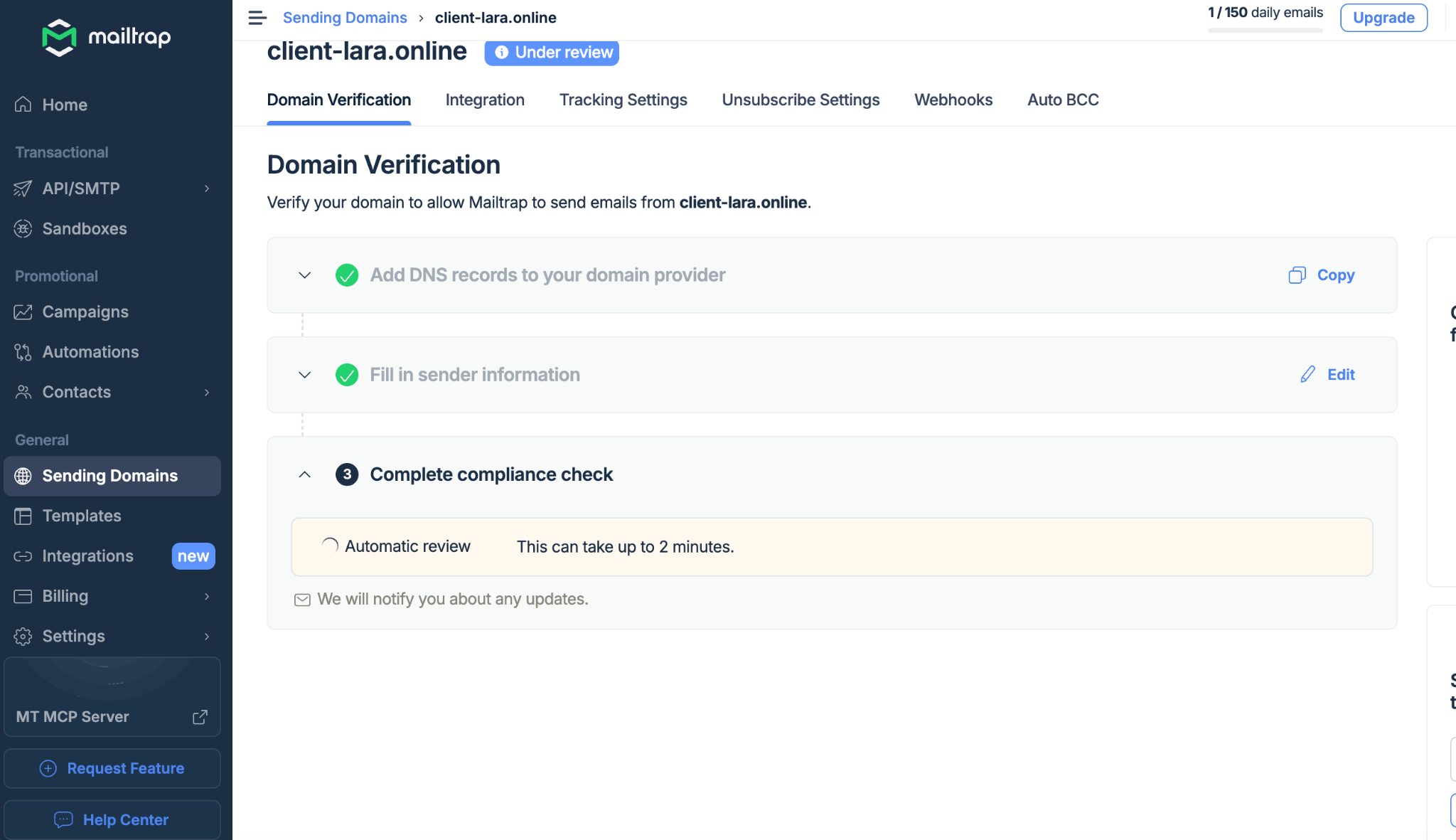Click Sending Domains breadcrumb link
The width and height of the screenshot is (1456, 840).
pyautogui.click(x=345, y=18)
